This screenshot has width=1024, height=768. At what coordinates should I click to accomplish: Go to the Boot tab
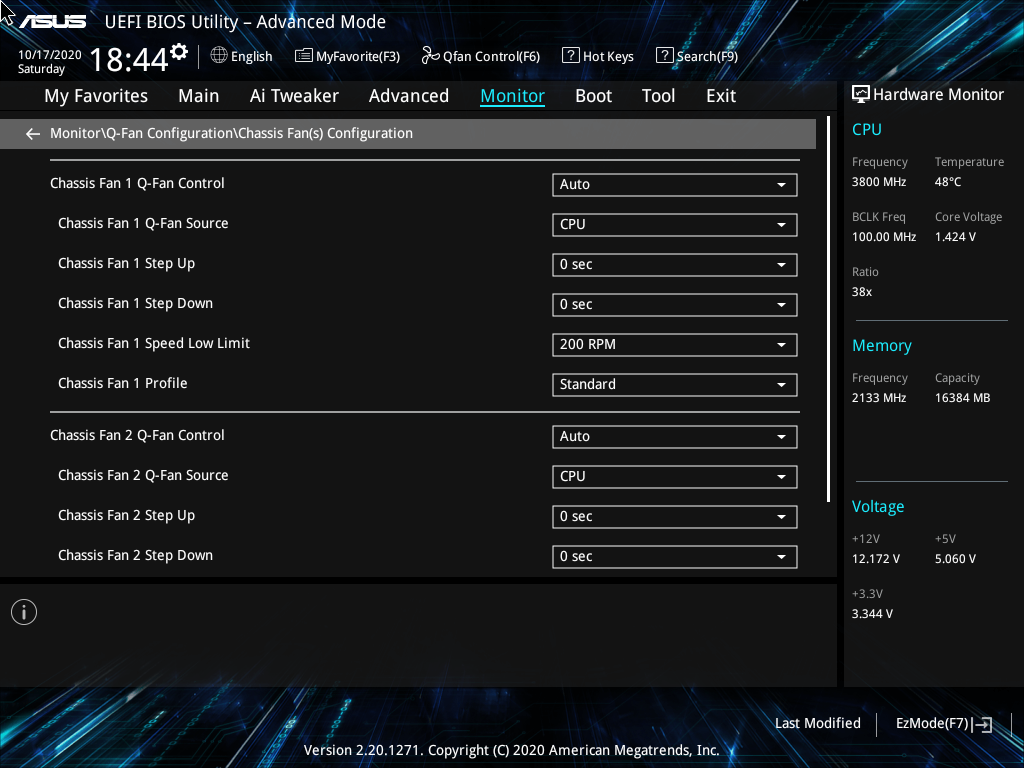pyautogui.click(x=593, y=96)
